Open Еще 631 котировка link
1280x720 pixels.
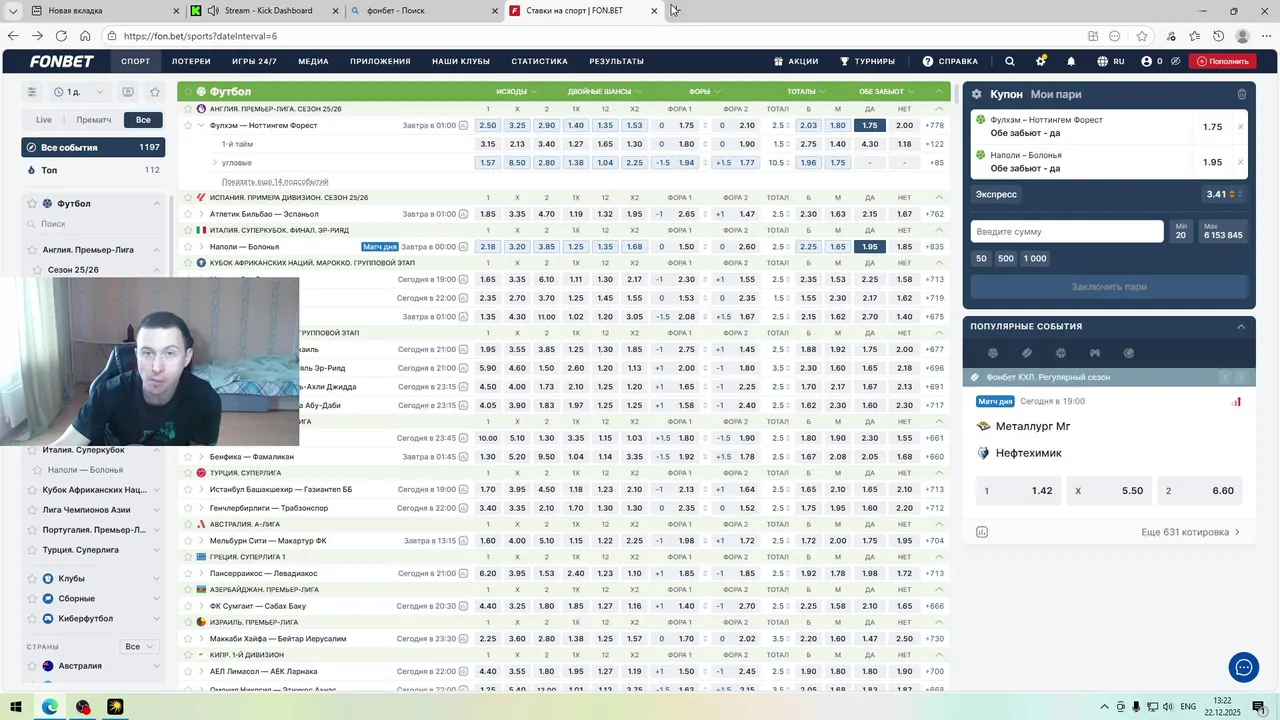[x=1190, y=532]
